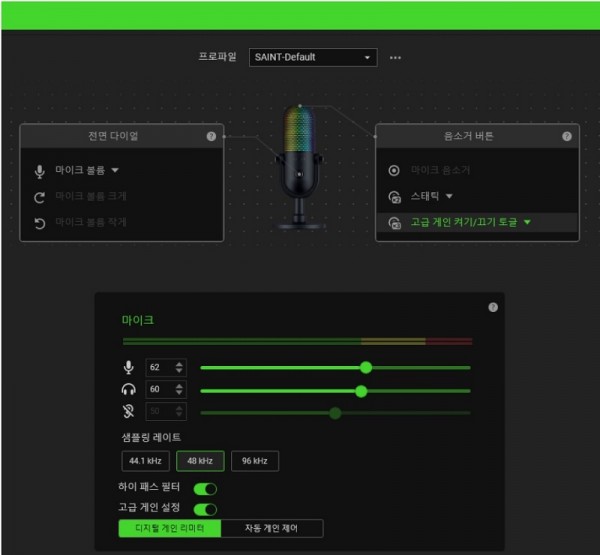The width and height of the screenshot is (600, 555).
Task: Click the headphone volume icon beside 60
Action: [x=126, y=390]
